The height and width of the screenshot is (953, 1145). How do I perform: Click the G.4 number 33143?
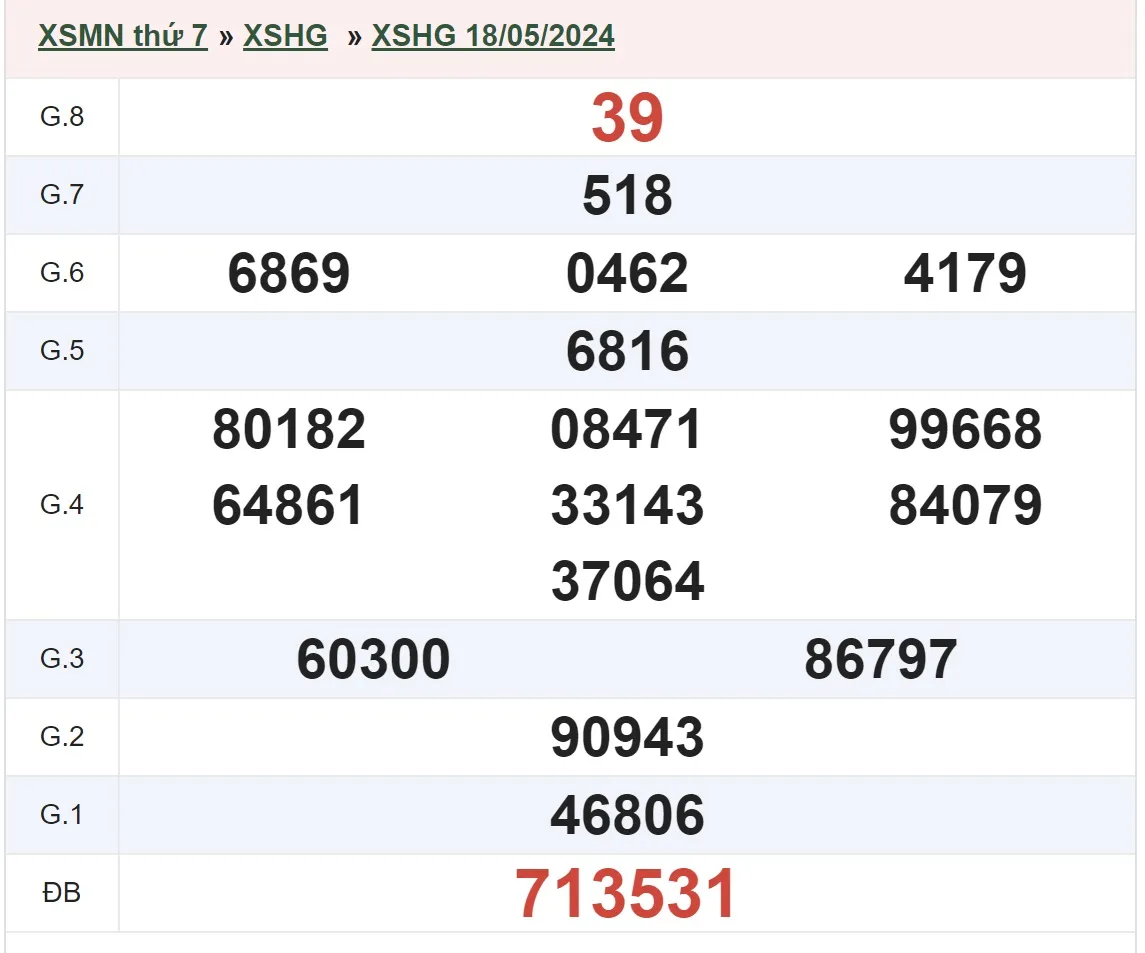[x=627, y=506]
